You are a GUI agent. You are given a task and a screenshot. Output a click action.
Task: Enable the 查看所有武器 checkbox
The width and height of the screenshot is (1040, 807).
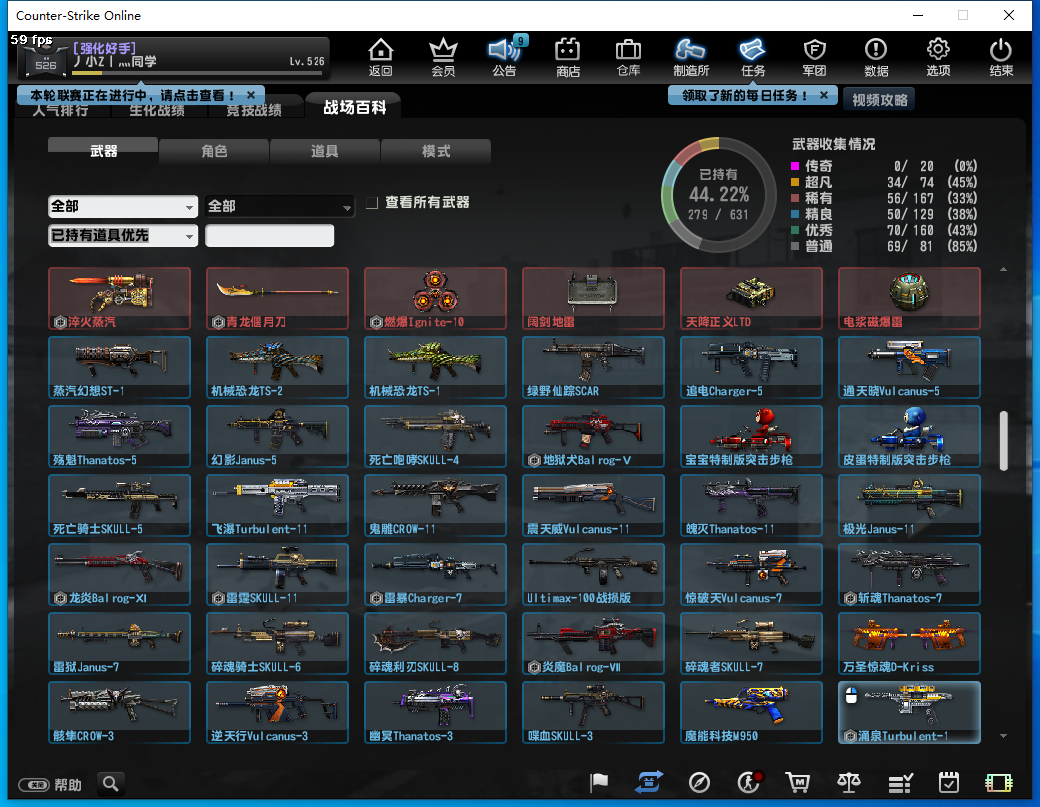(372, 203)
